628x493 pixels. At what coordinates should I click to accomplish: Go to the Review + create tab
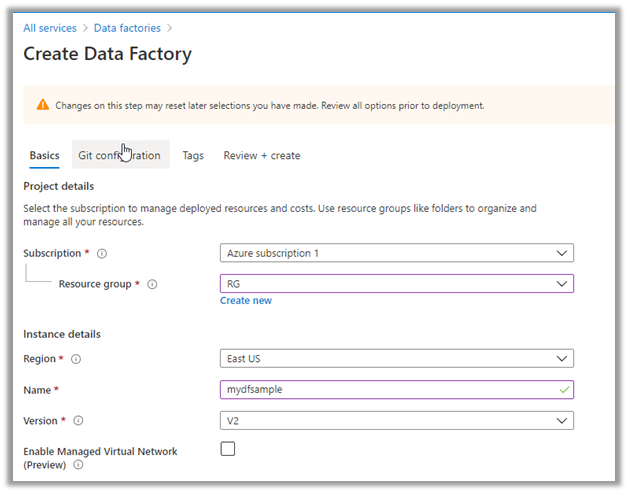tap(261, 156)
